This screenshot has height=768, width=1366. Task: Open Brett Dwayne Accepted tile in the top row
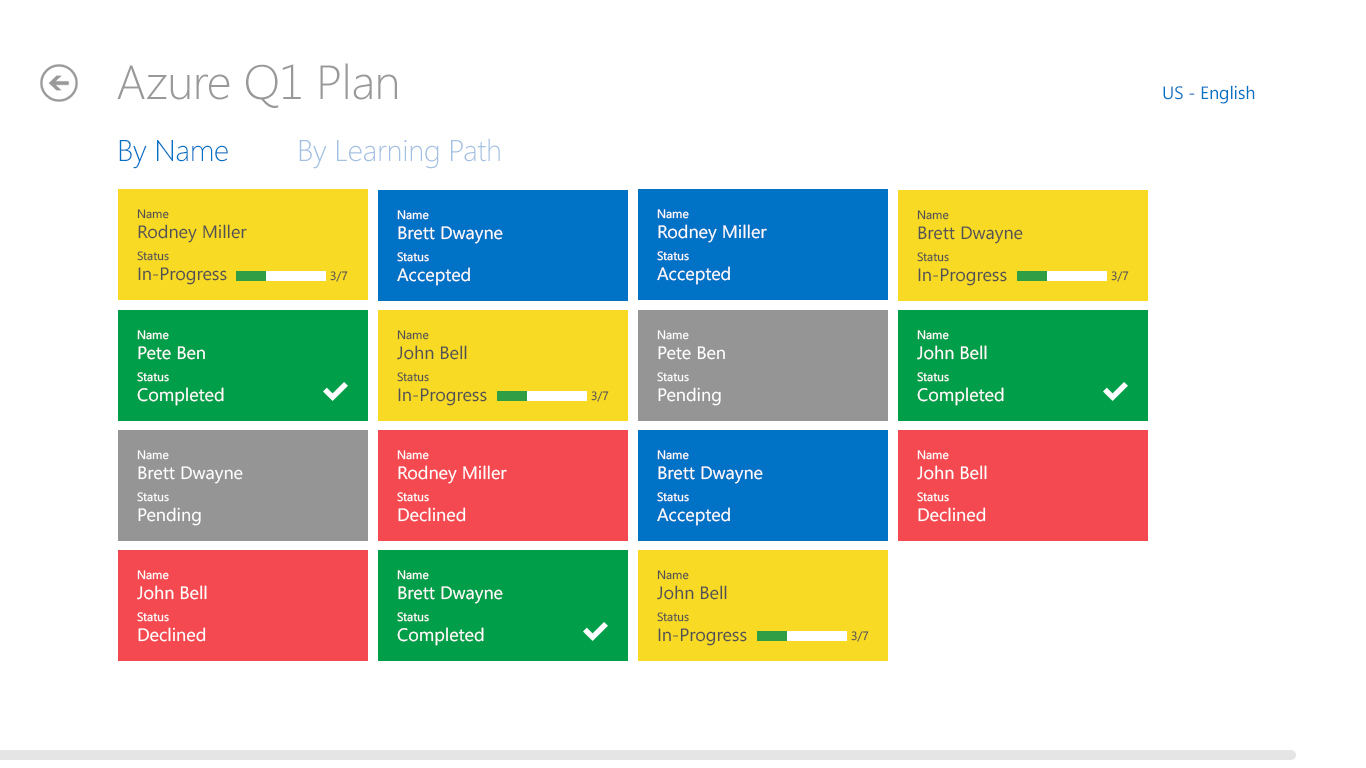(x=503, y=245)
